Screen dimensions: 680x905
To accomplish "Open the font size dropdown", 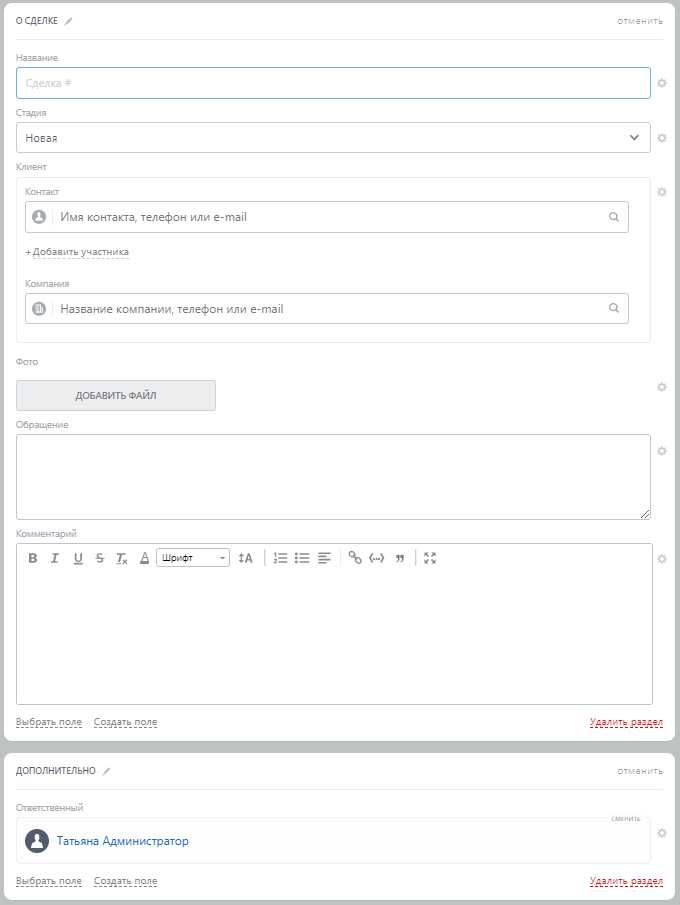I will tap(245, 558).
